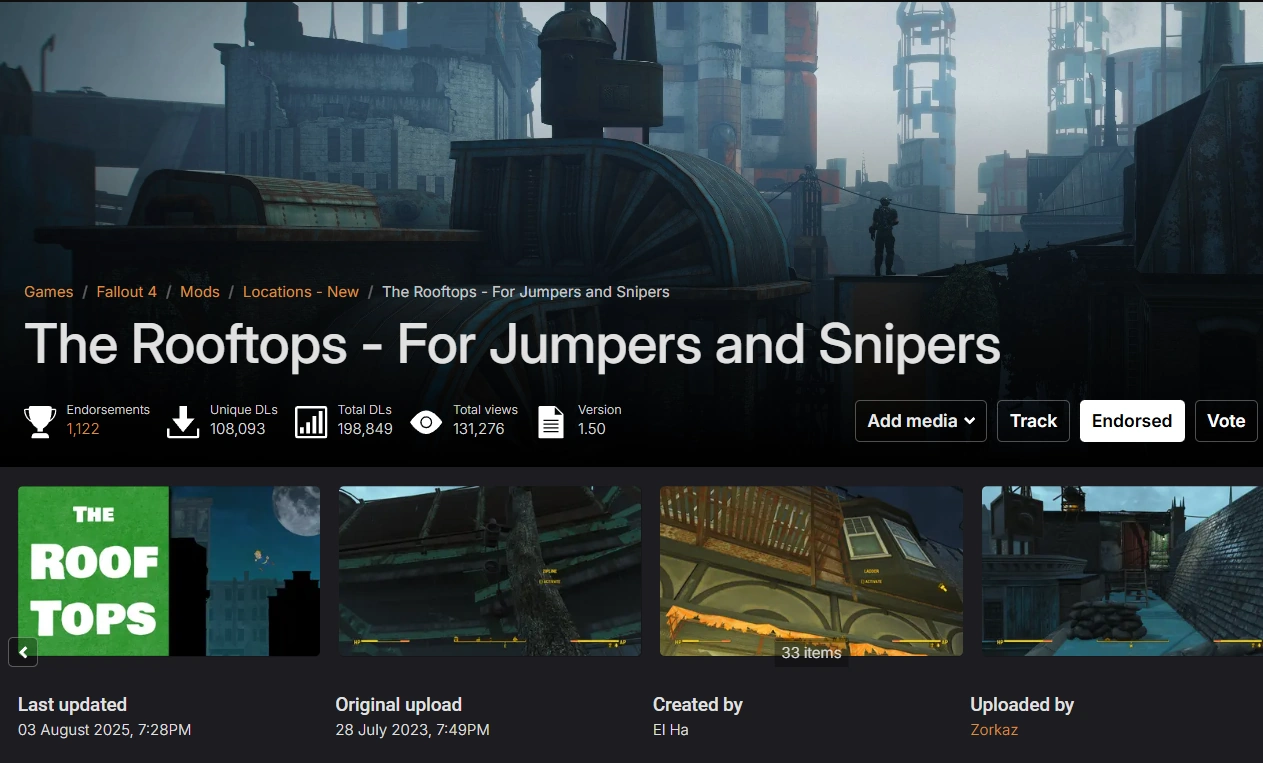Click the mod title heading
This screenshot has width=1263, height=763.
point(512,343)
